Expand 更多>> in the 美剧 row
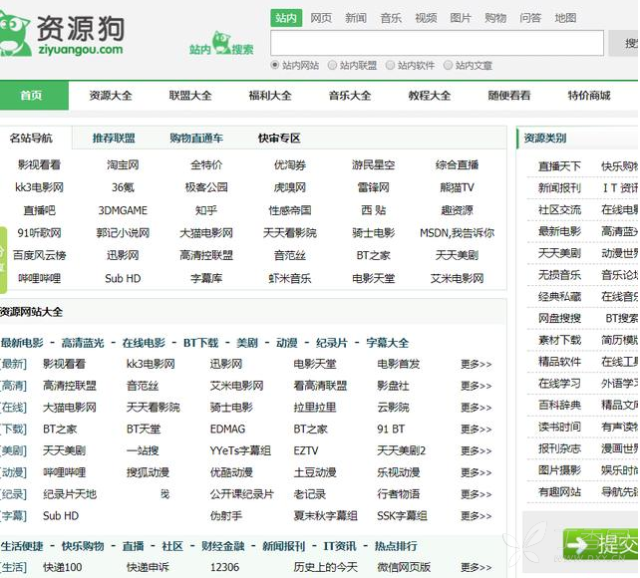The height and width of the screenshot is (578, 640). pyautogui.click(x=476, y=451)
